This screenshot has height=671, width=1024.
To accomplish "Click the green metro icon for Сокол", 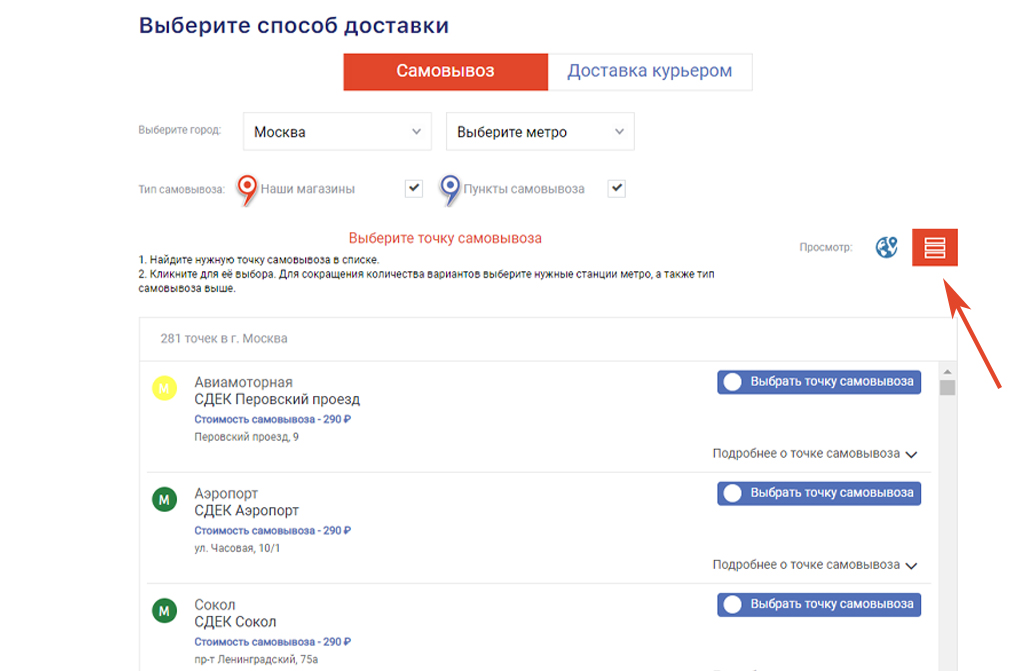I will click(x=165, y=611).
